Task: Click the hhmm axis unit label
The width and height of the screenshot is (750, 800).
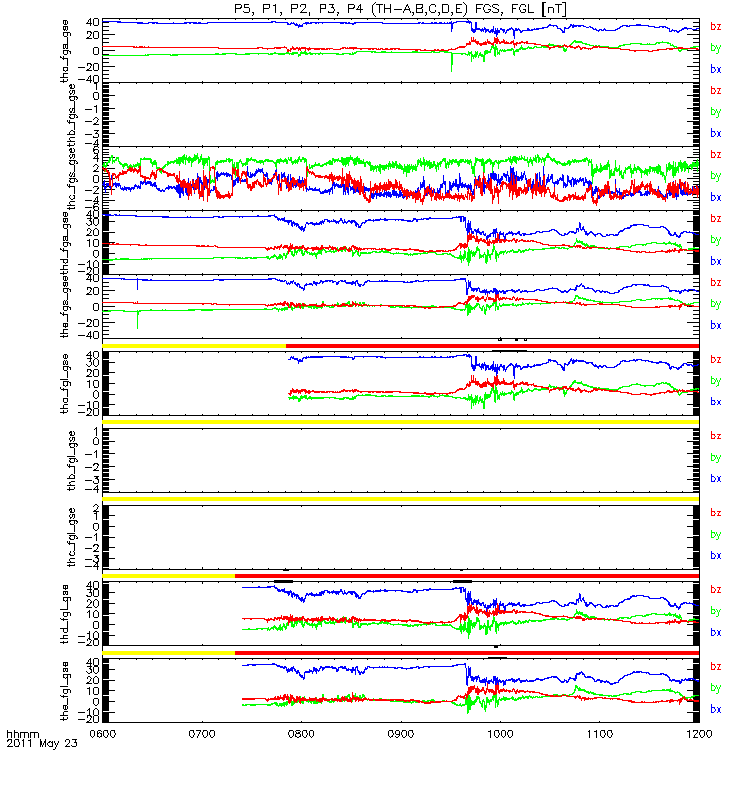Action: (23, 735)
